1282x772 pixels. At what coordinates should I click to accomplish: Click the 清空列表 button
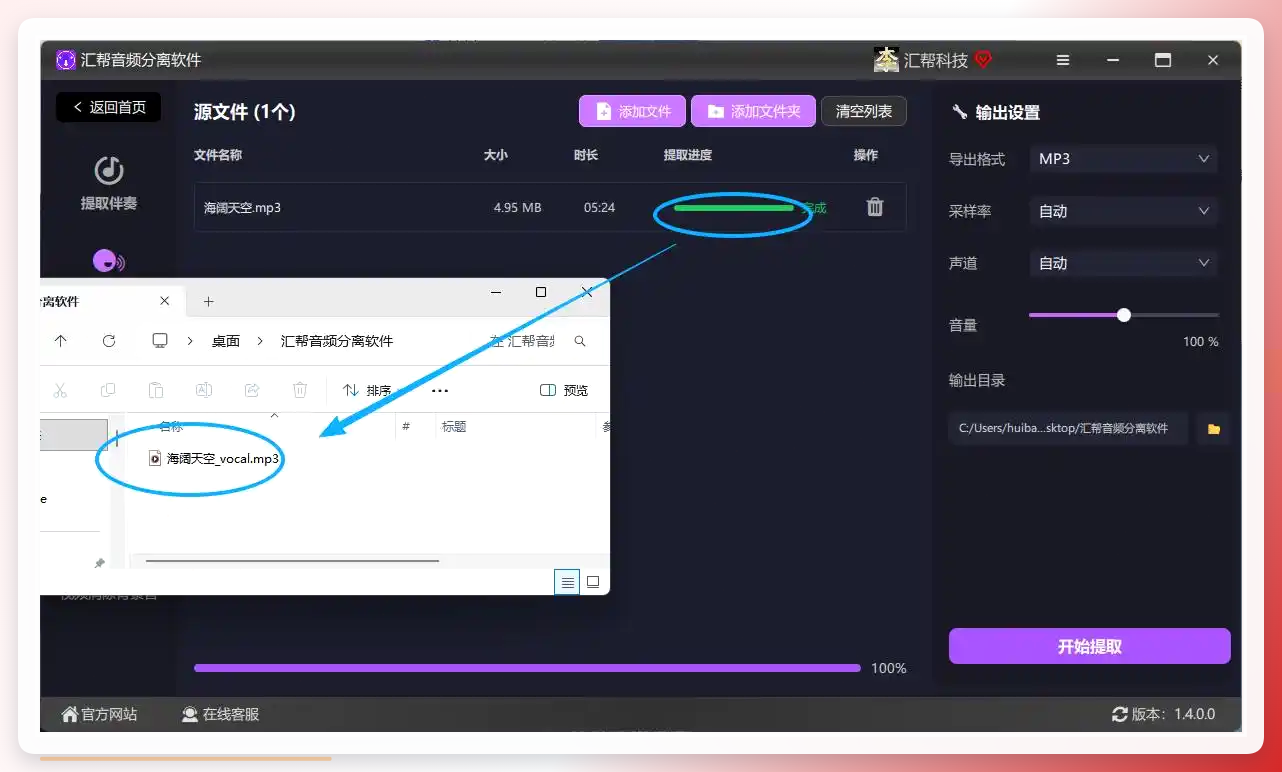click(x=864, y=111)
